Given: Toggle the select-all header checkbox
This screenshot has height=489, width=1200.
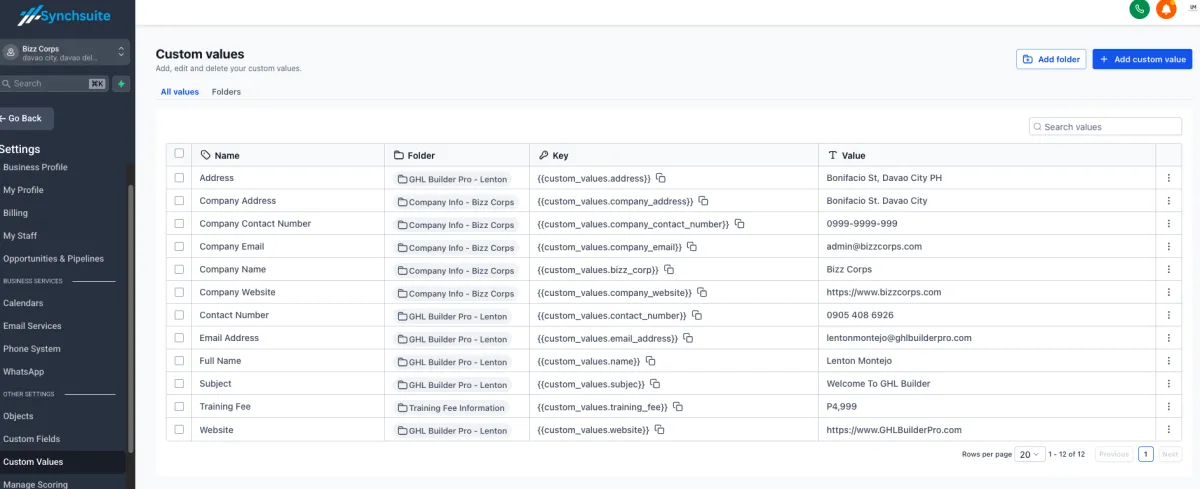Looking at the screenshot, I should pyautogui.click(x=179, y=154).
